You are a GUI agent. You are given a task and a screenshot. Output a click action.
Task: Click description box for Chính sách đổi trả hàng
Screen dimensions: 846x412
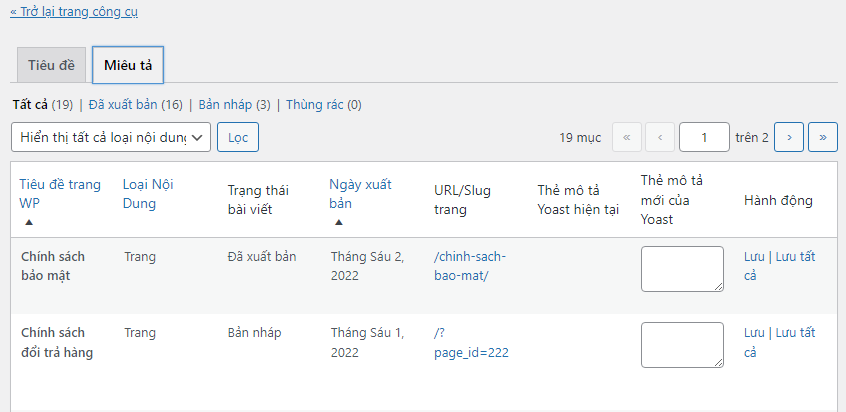[x=682, y=345]
